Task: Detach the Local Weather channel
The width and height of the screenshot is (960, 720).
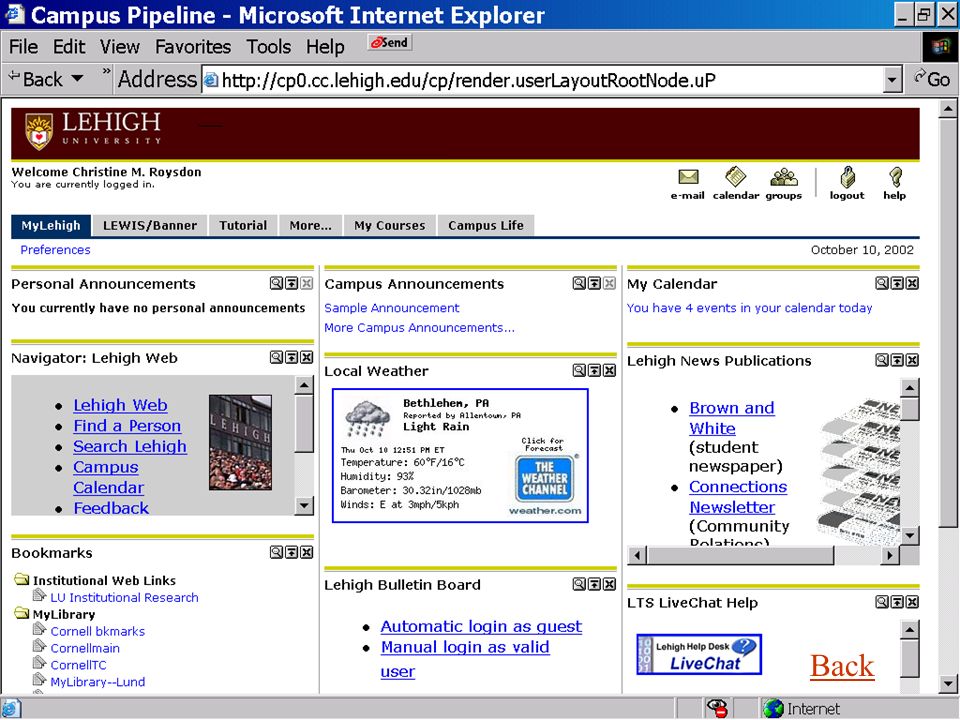Action: pos(579,370)
